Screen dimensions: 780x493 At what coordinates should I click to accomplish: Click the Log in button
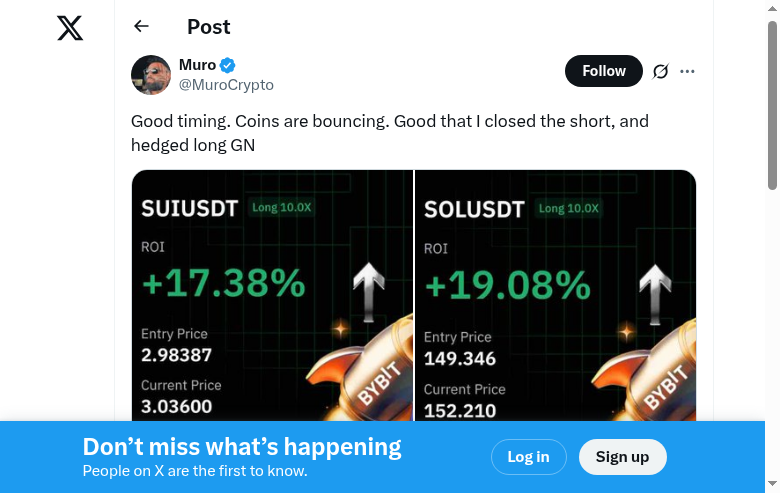[x=528, y=457]
